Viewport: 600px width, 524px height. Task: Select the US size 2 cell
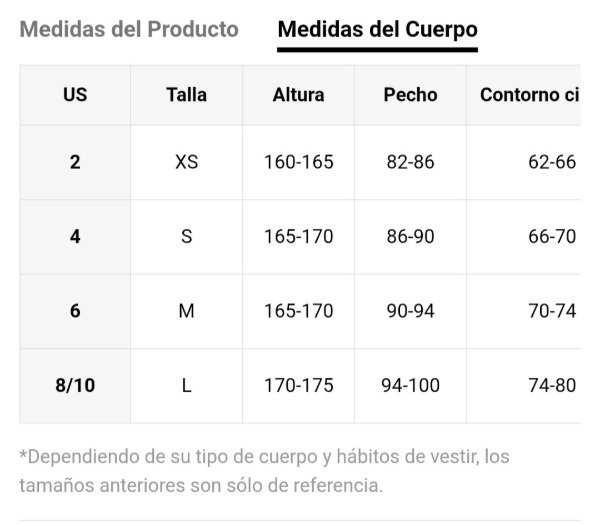[75, 162]
